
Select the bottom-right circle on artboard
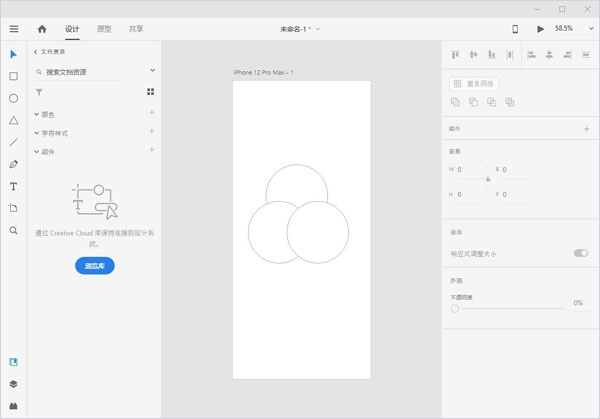(x=318, y=233)
